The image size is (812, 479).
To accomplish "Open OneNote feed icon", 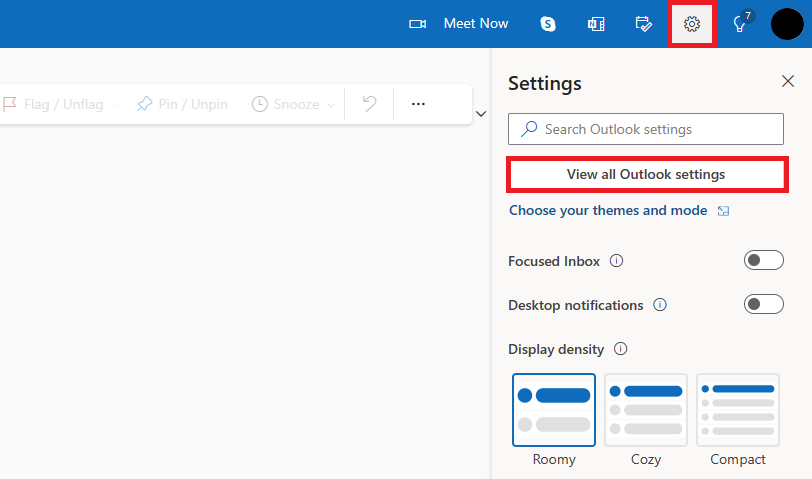I will click(x=596, y=24).
